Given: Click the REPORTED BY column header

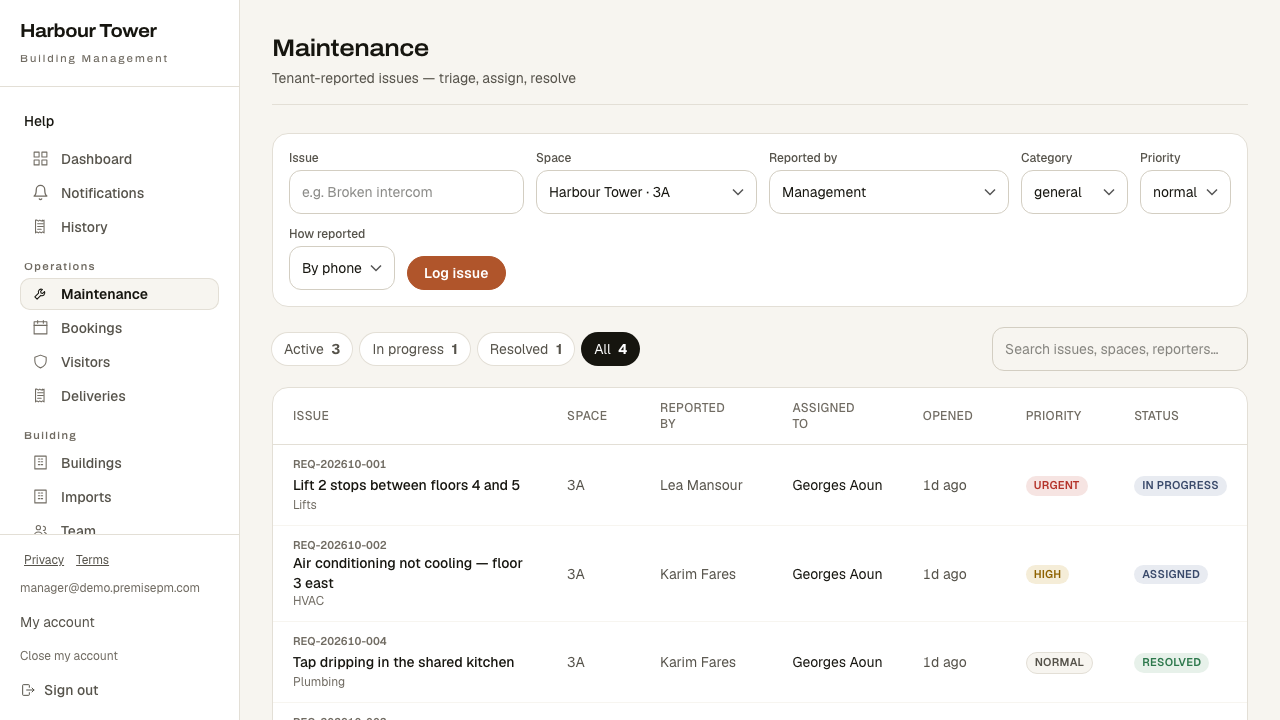Looking at the screenshot, I should (692, 416).
